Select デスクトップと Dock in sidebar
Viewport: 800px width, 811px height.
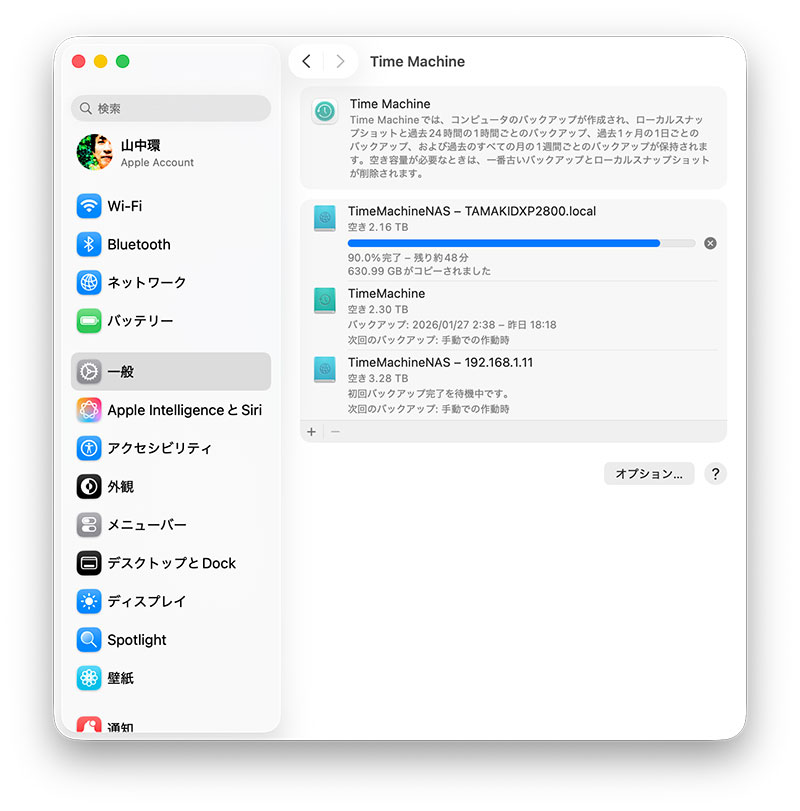(171, 563)
